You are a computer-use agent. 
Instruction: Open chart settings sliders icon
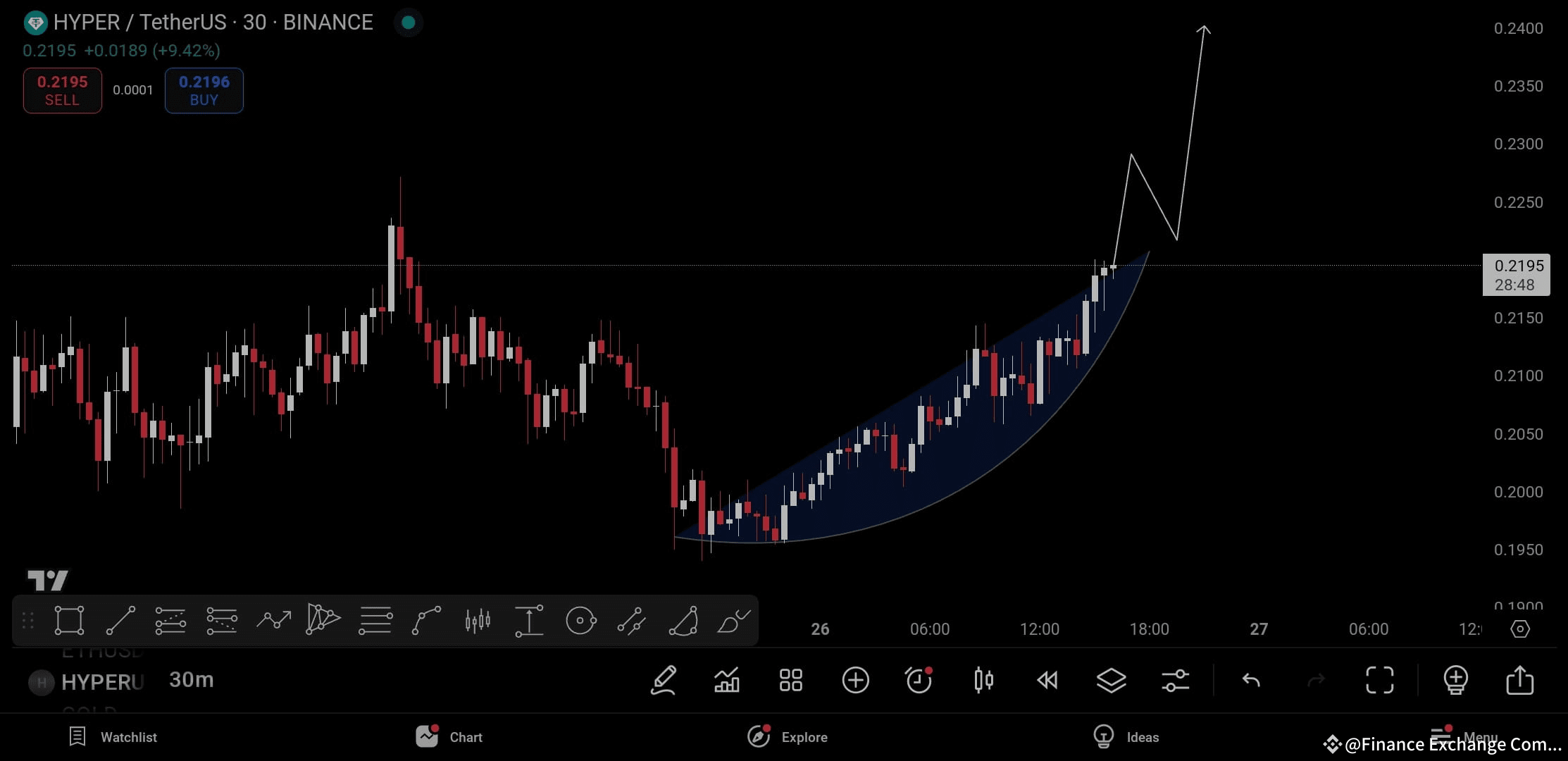1176,681
